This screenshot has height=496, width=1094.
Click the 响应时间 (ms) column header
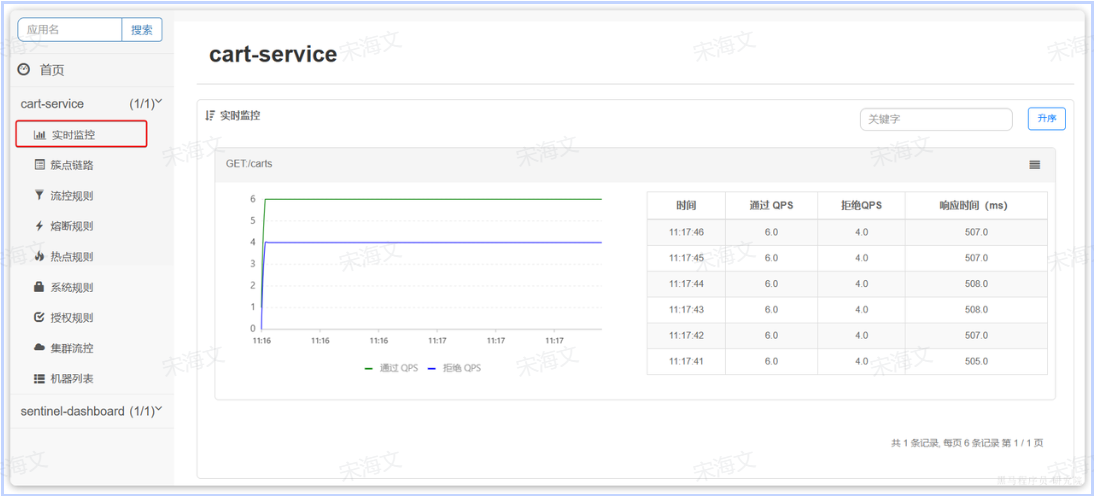[976, 206]
